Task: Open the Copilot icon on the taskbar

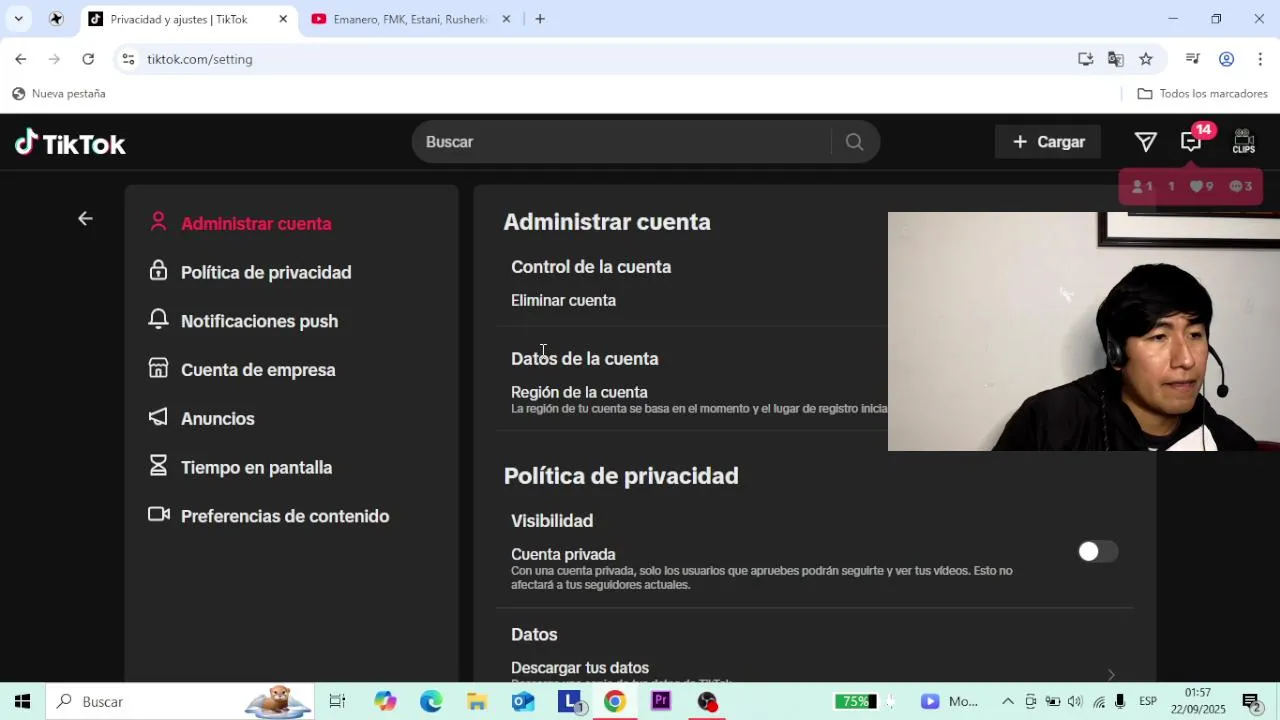Action: [385, 701]
